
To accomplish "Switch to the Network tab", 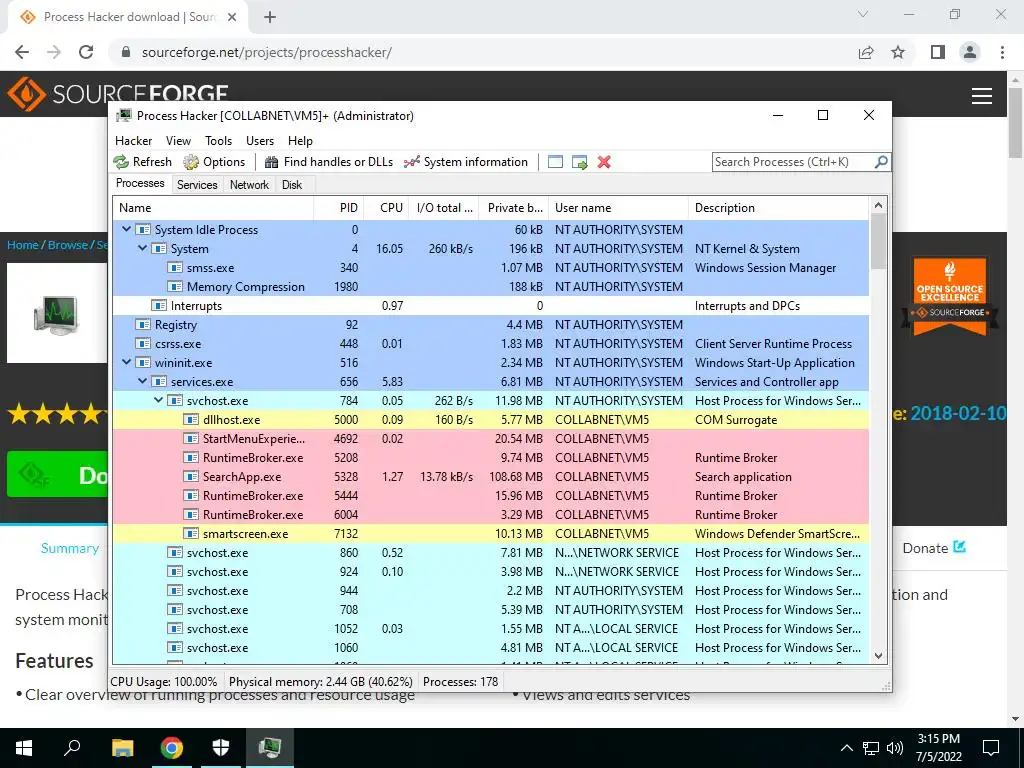I will pos(249,185).
